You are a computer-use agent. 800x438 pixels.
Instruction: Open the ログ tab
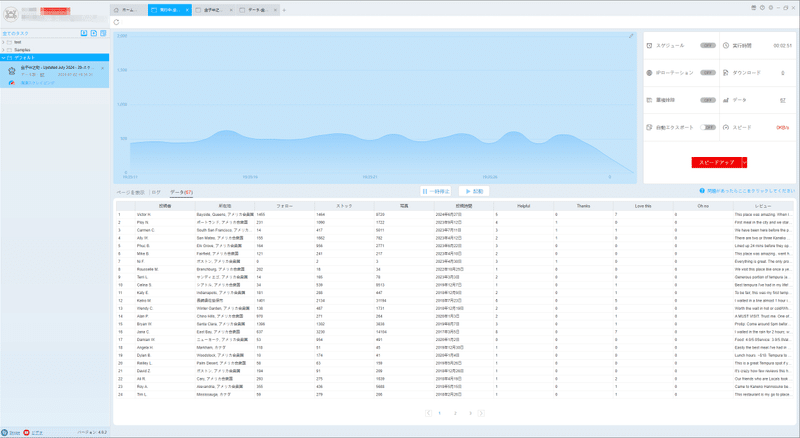point(156,192)
